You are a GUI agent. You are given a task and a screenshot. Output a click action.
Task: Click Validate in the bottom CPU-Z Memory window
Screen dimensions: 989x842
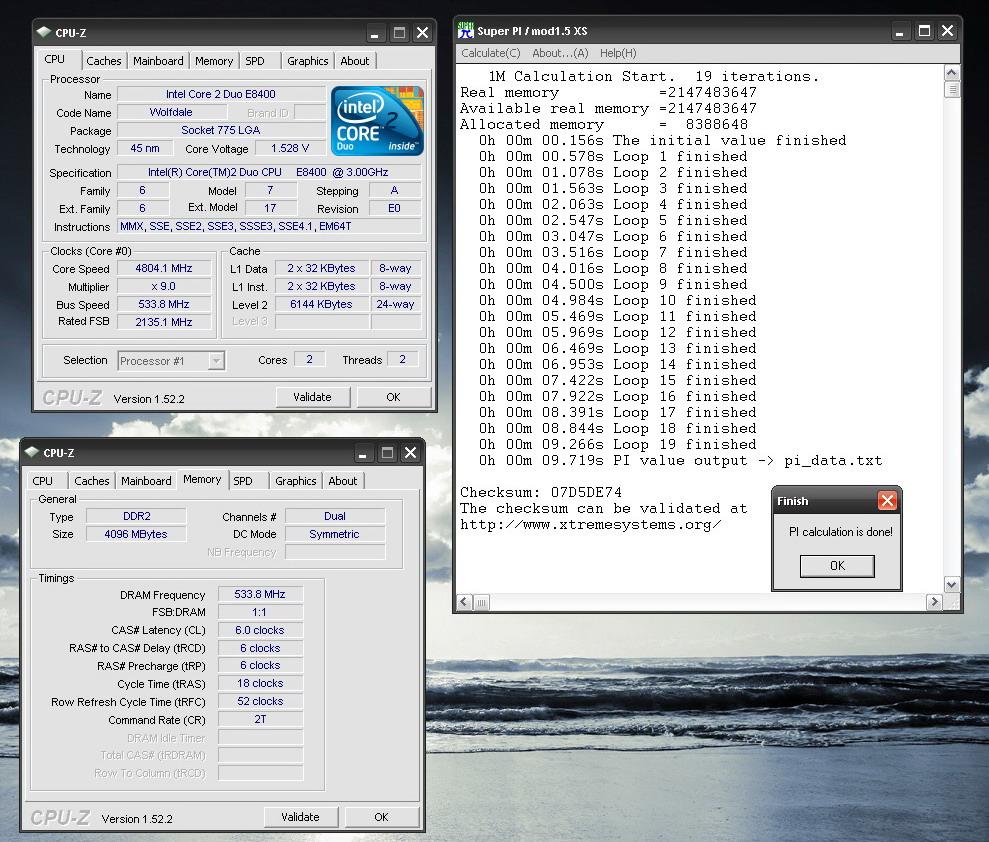[x=300, y=817]
